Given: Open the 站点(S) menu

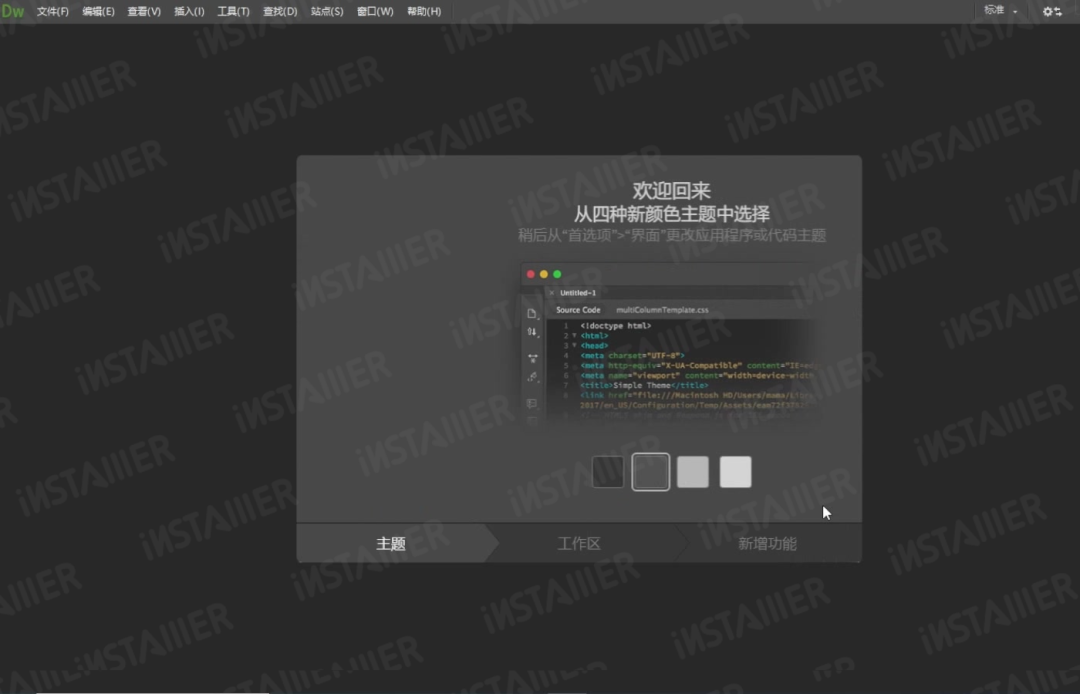Looking at the screenshot, I should point(326,11).
